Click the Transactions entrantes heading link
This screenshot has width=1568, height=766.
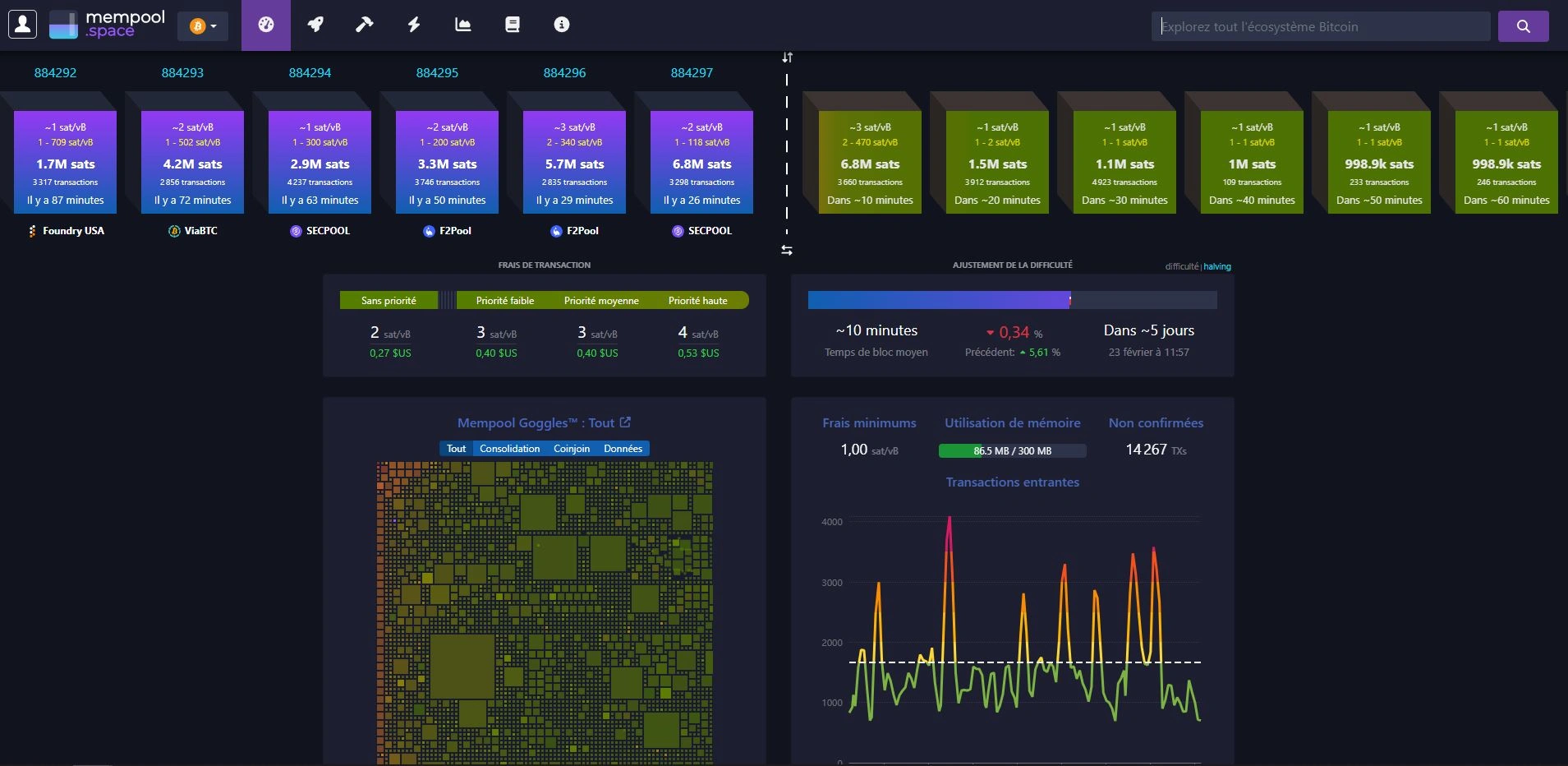(1012, 482)
